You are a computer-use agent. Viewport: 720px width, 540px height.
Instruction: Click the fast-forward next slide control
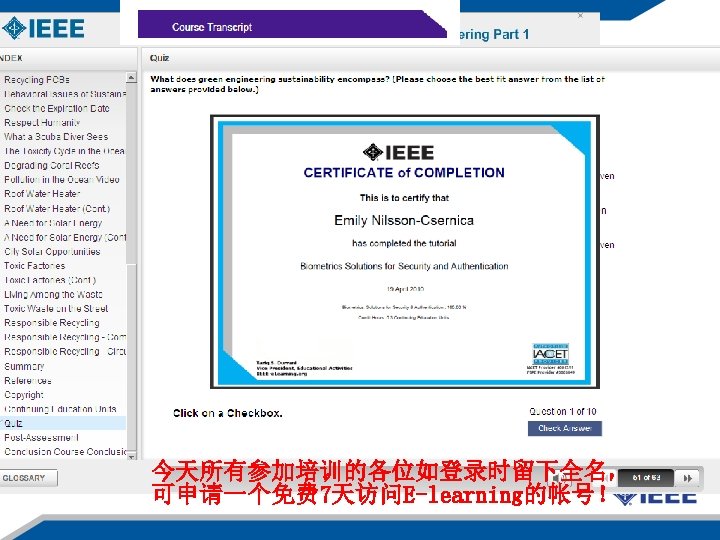687,478
